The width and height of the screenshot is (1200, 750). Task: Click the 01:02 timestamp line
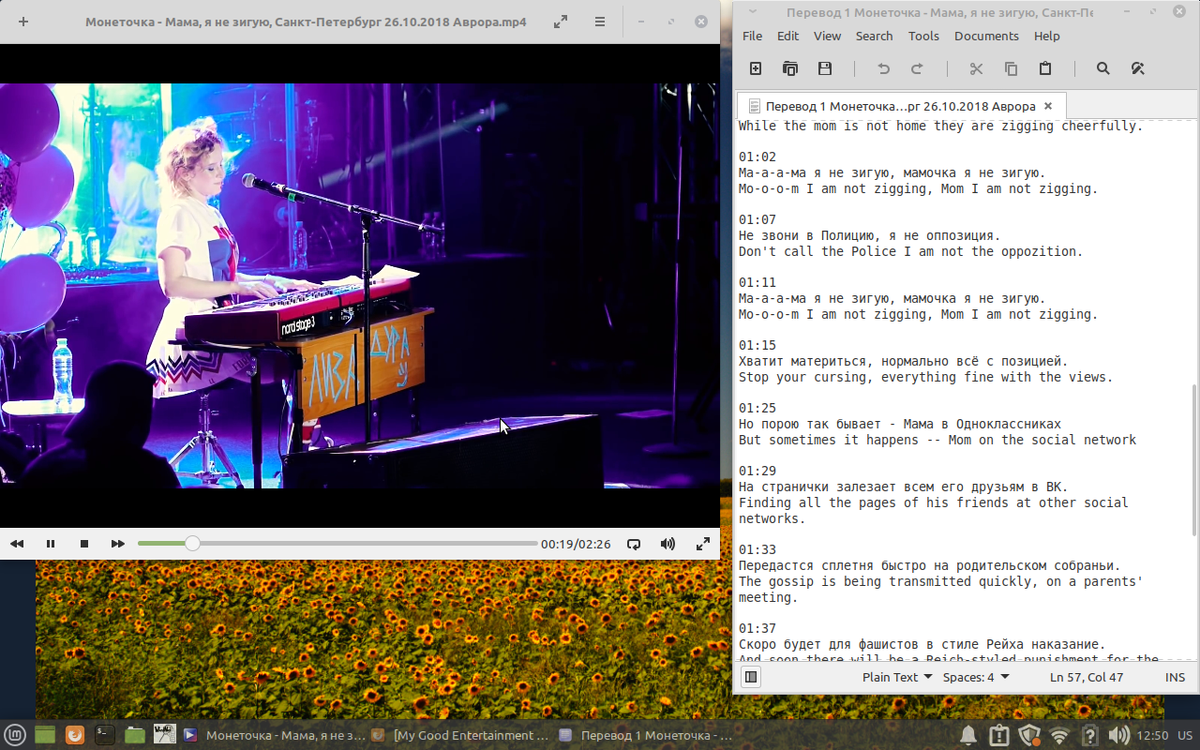757,157
